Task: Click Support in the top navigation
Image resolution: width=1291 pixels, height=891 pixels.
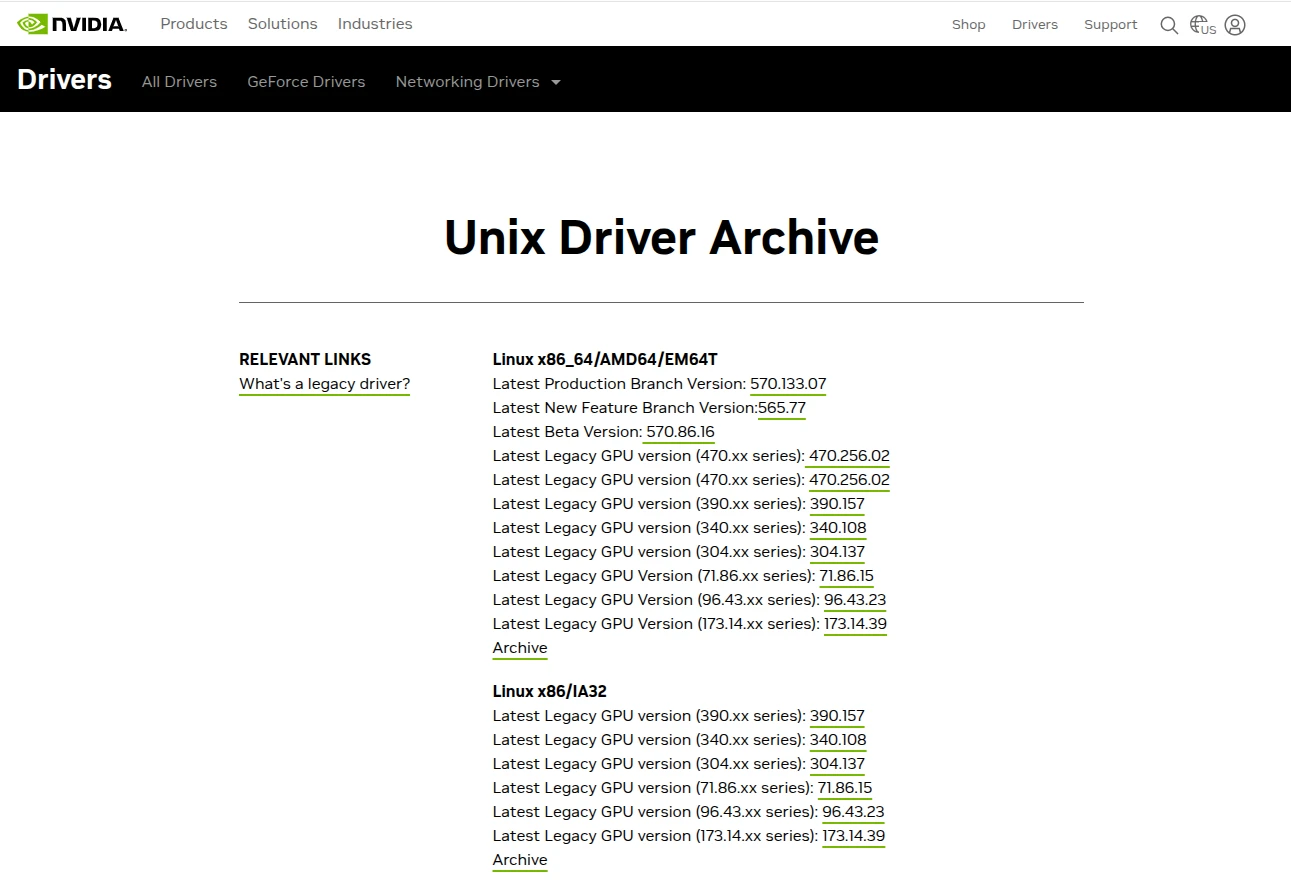Action: click(x=1110, y=25)
